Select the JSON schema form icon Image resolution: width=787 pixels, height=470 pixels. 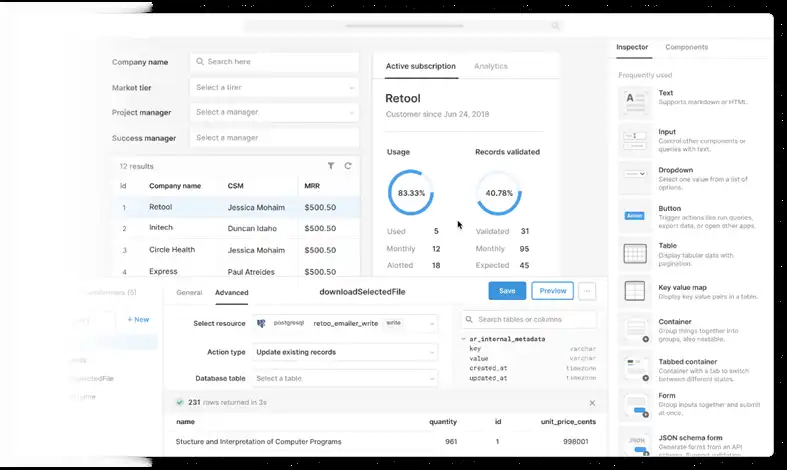point(637,444)
